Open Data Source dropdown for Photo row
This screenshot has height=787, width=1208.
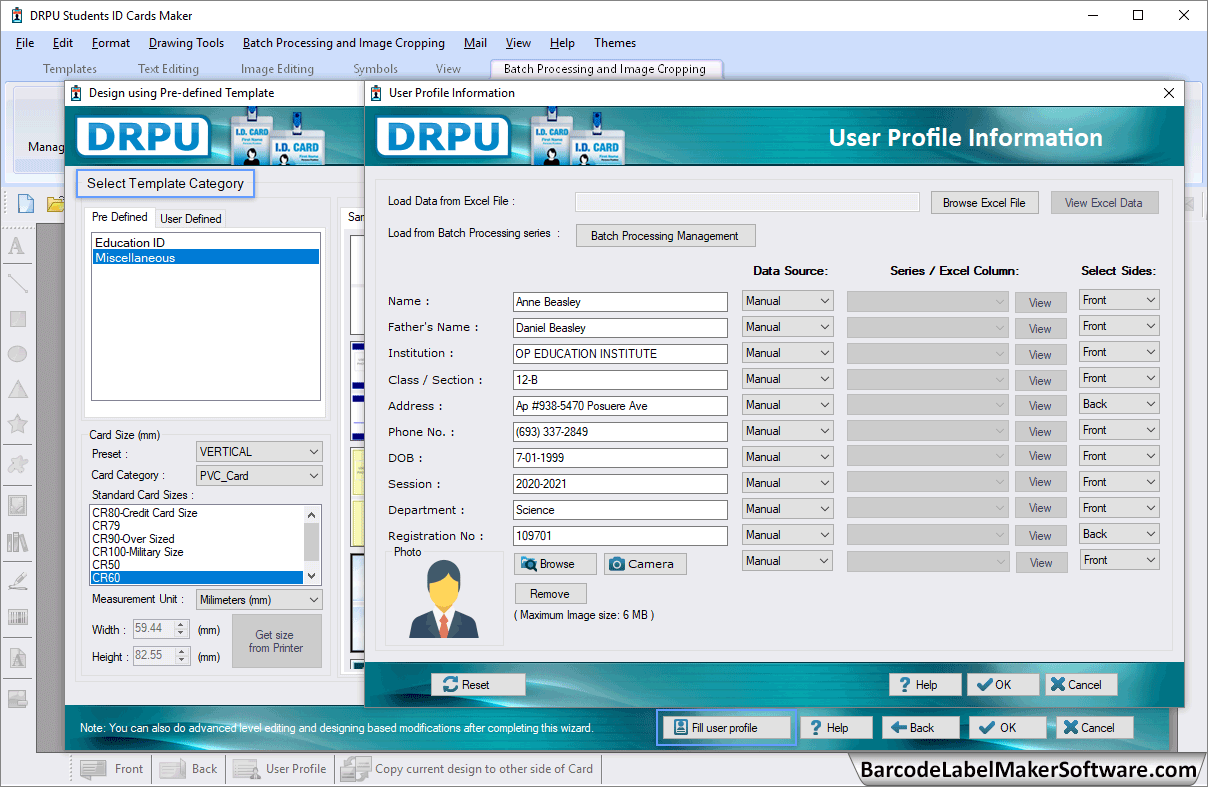click(x=788, y=561)
